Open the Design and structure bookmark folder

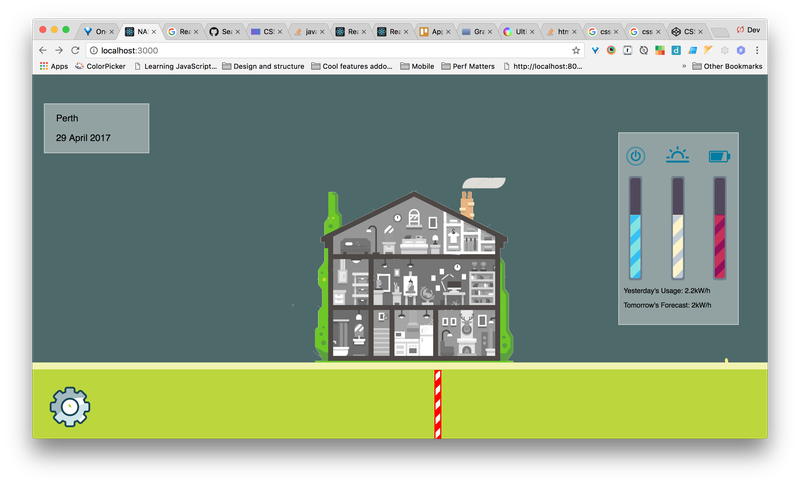point(262,66)
